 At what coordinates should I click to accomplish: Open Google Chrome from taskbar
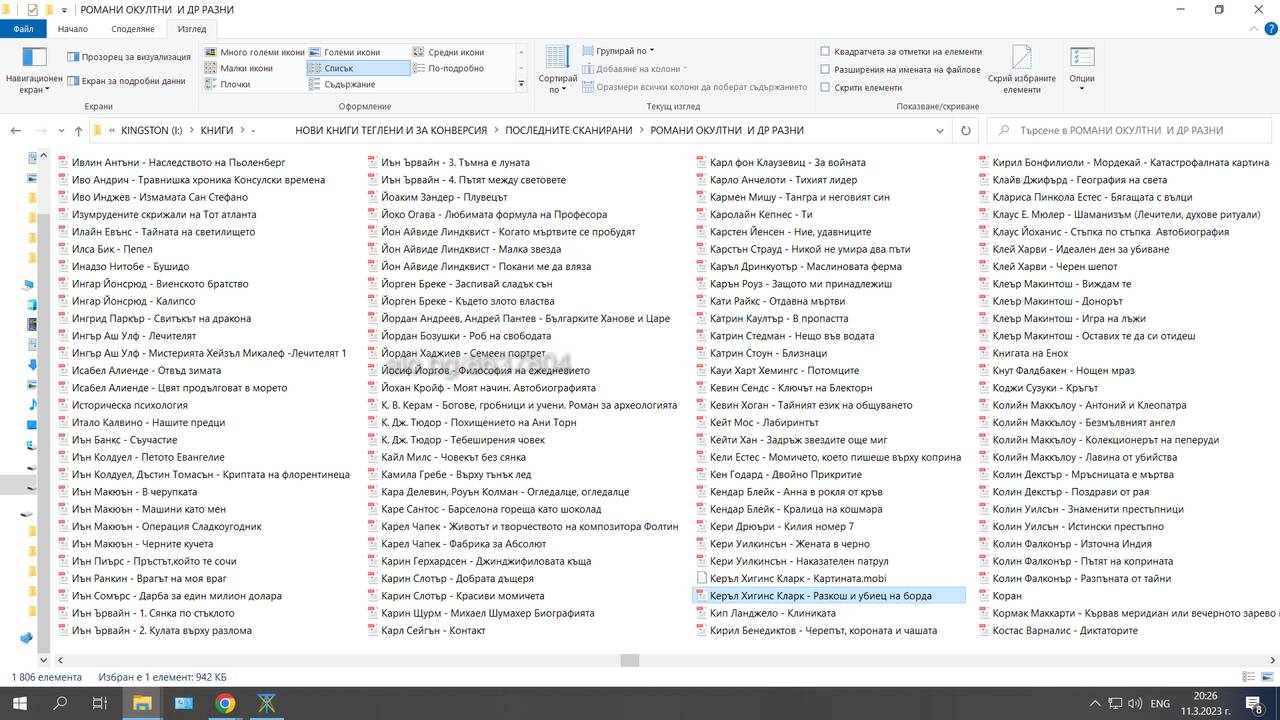click(225, 704)
